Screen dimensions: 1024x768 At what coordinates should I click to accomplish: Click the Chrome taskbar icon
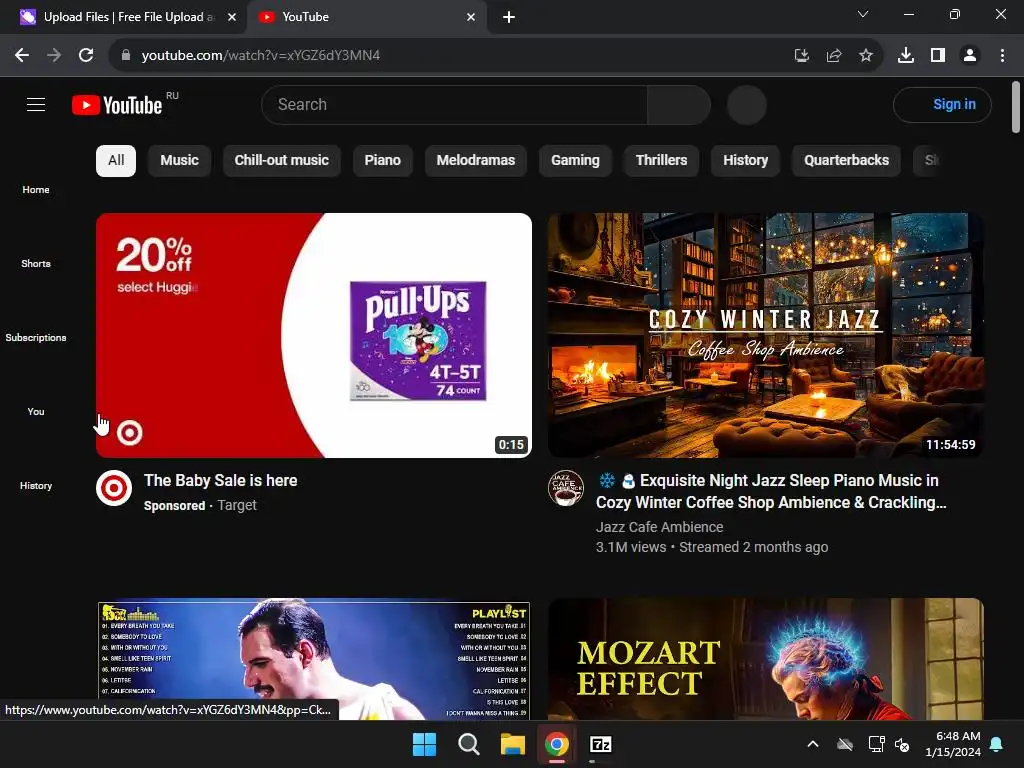556,744
